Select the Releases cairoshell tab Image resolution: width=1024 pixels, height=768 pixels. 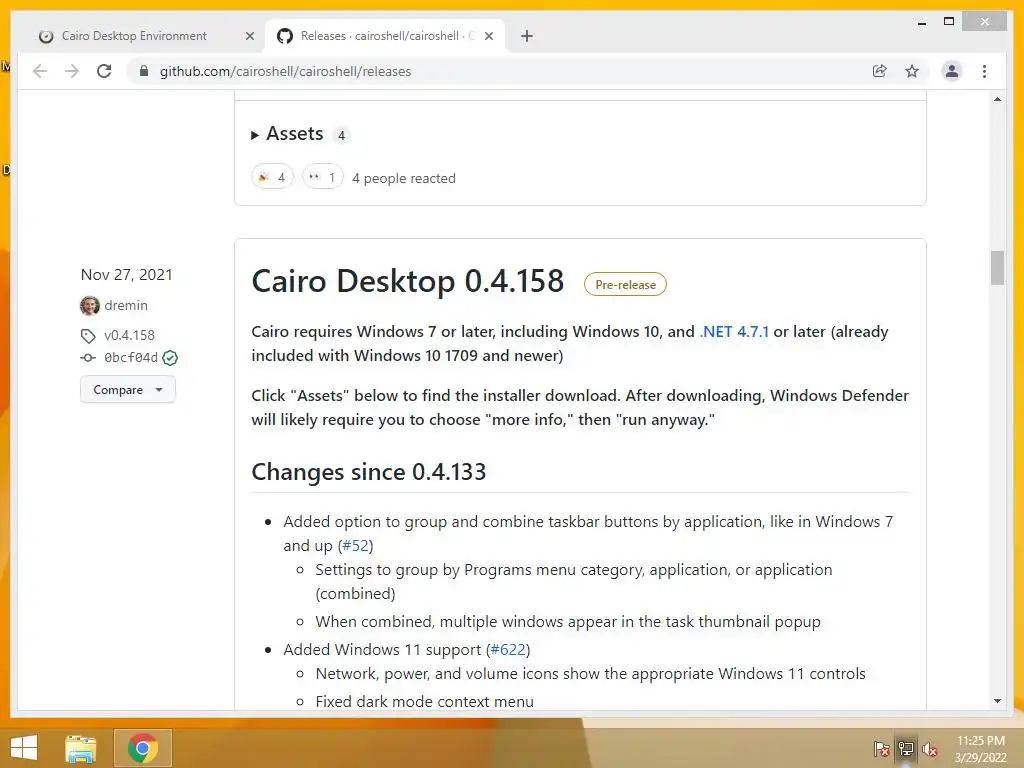384,36
